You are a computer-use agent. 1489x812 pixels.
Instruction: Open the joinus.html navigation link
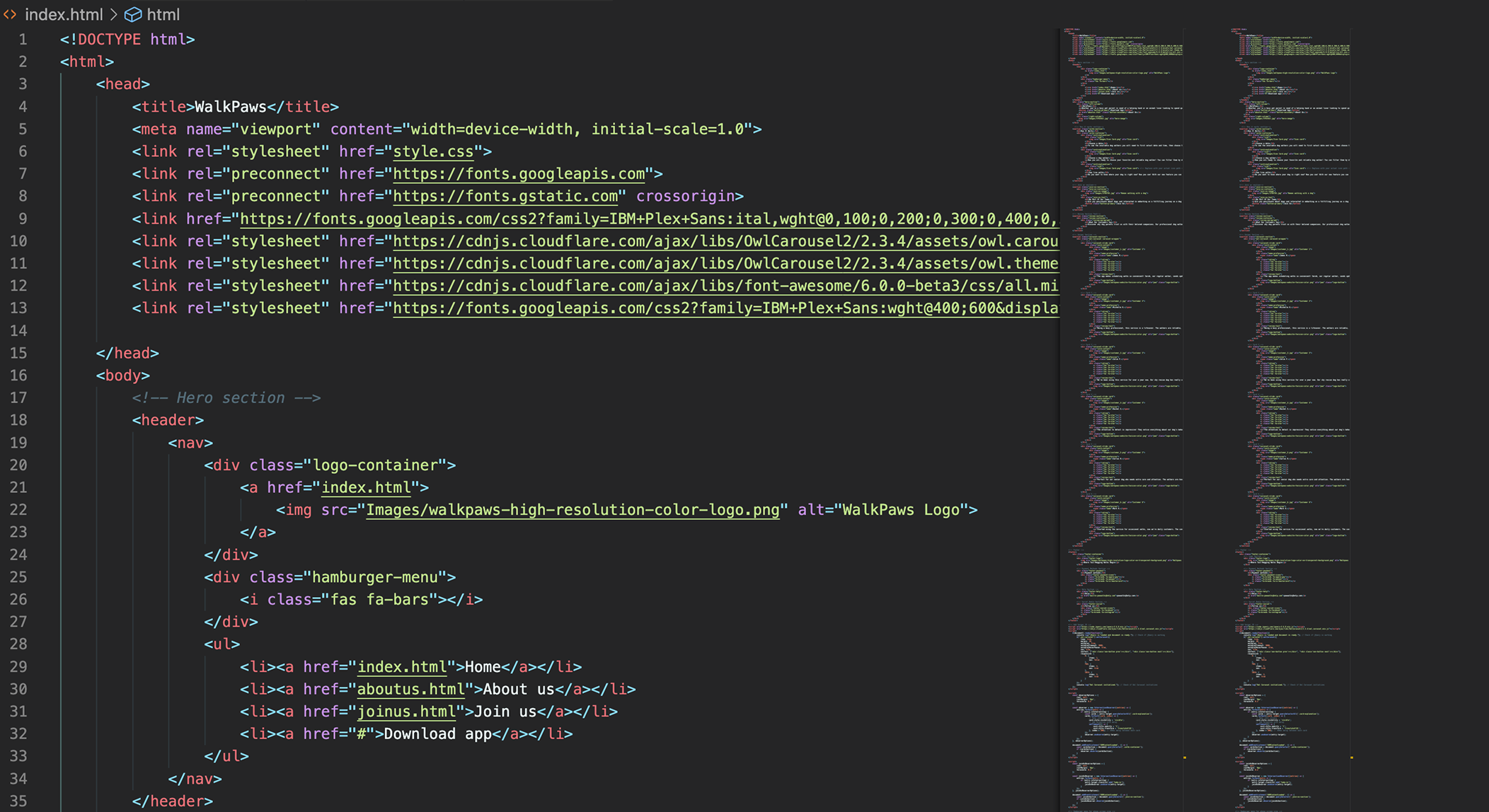(x=408, y=712)
